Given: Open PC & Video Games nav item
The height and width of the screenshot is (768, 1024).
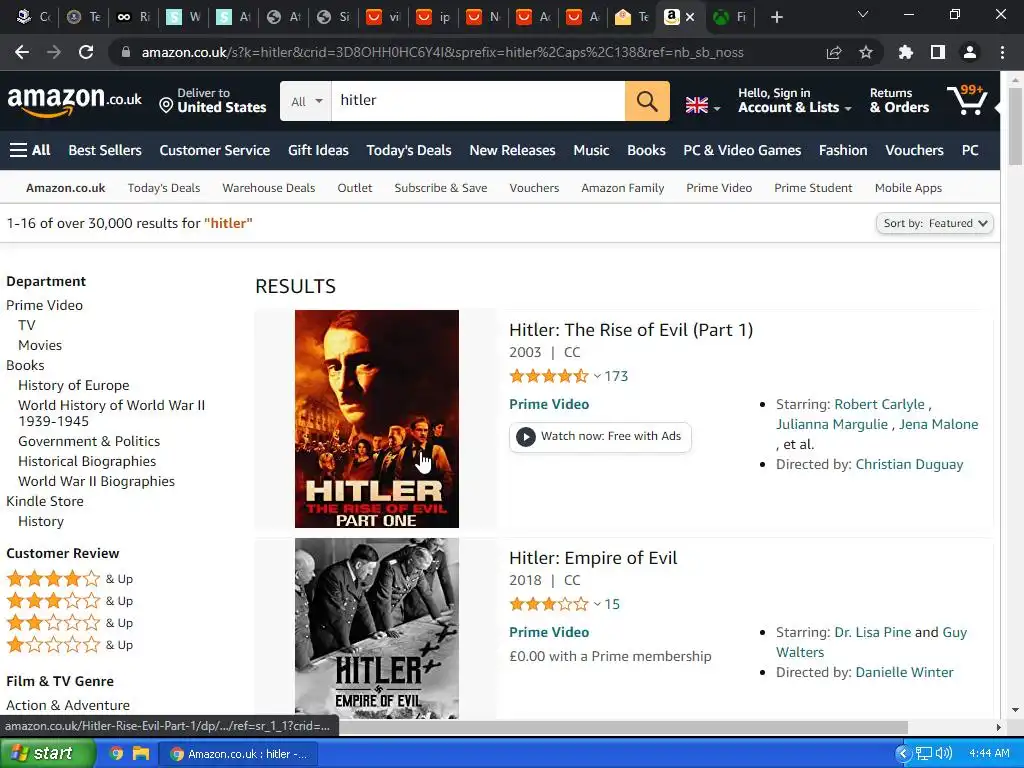Looking at the screenshot, I should [742, 150].
